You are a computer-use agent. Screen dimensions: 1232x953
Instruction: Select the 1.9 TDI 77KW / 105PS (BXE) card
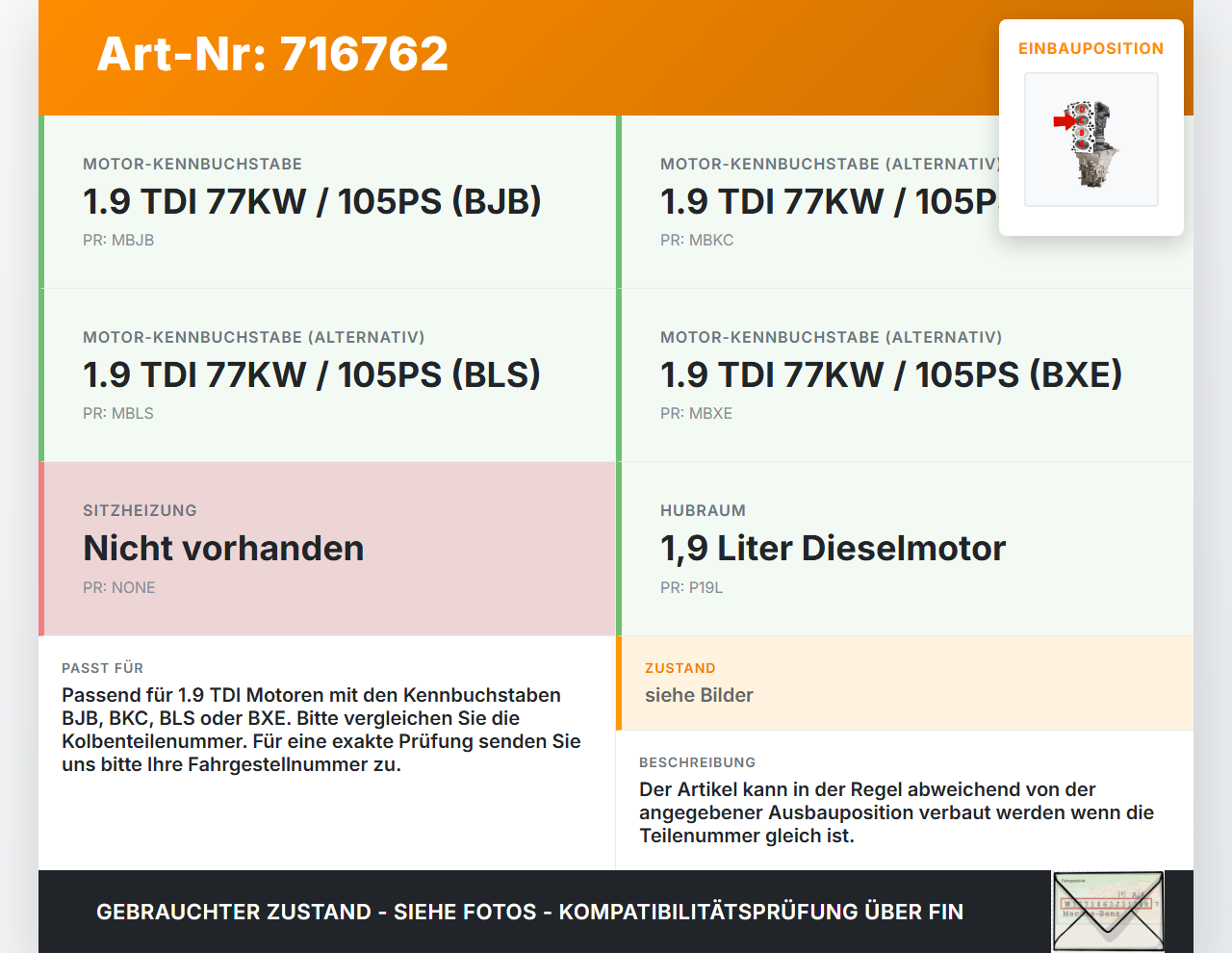tap(905, 375)
